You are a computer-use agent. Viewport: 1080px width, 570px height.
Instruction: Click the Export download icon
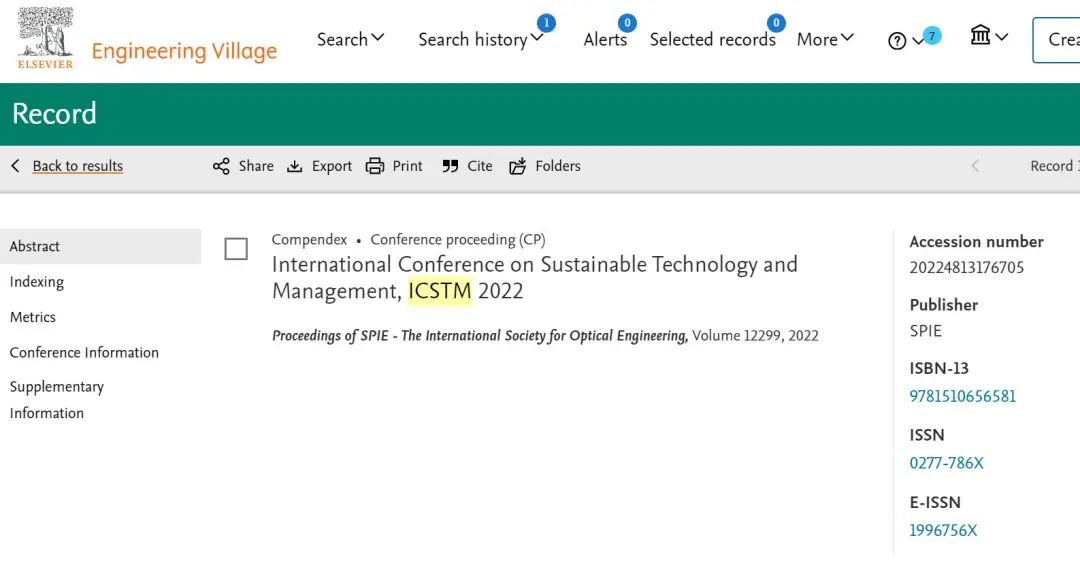click(x=295, y=166)
